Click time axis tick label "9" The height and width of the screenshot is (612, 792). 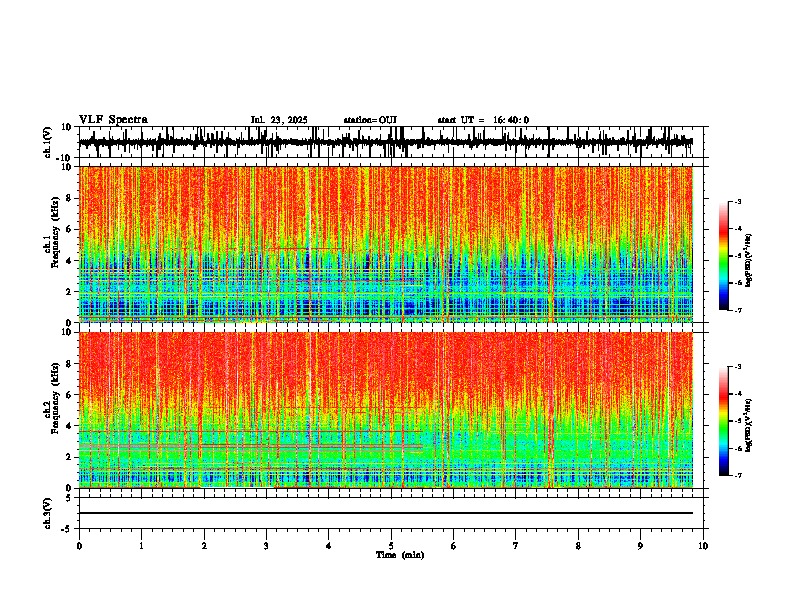(x=640, y=546)
